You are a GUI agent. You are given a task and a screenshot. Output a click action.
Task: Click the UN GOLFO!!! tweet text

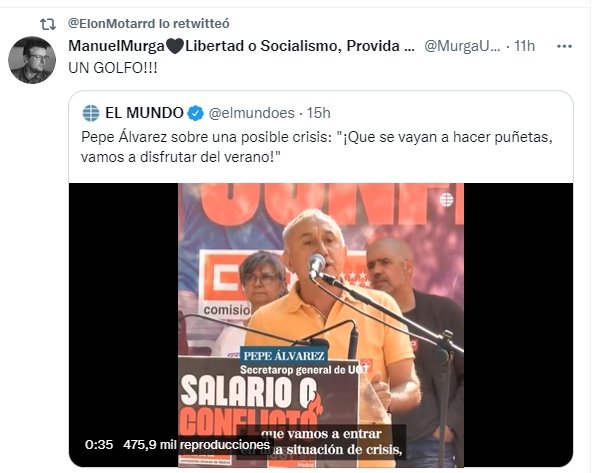[113, 68]
